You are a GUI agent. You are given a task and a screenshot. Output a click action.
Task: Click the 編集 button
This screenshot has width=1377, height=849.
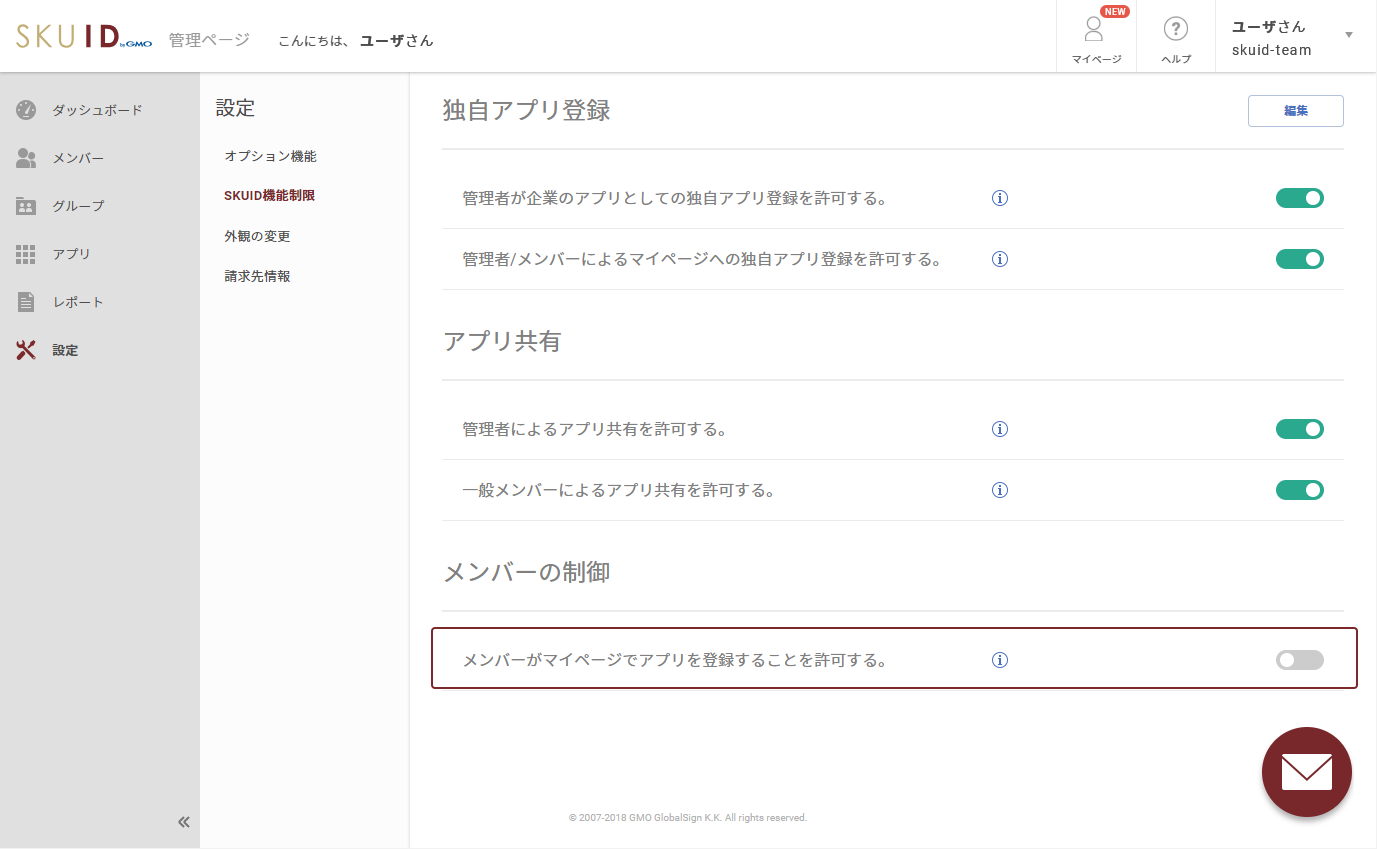1295,111
